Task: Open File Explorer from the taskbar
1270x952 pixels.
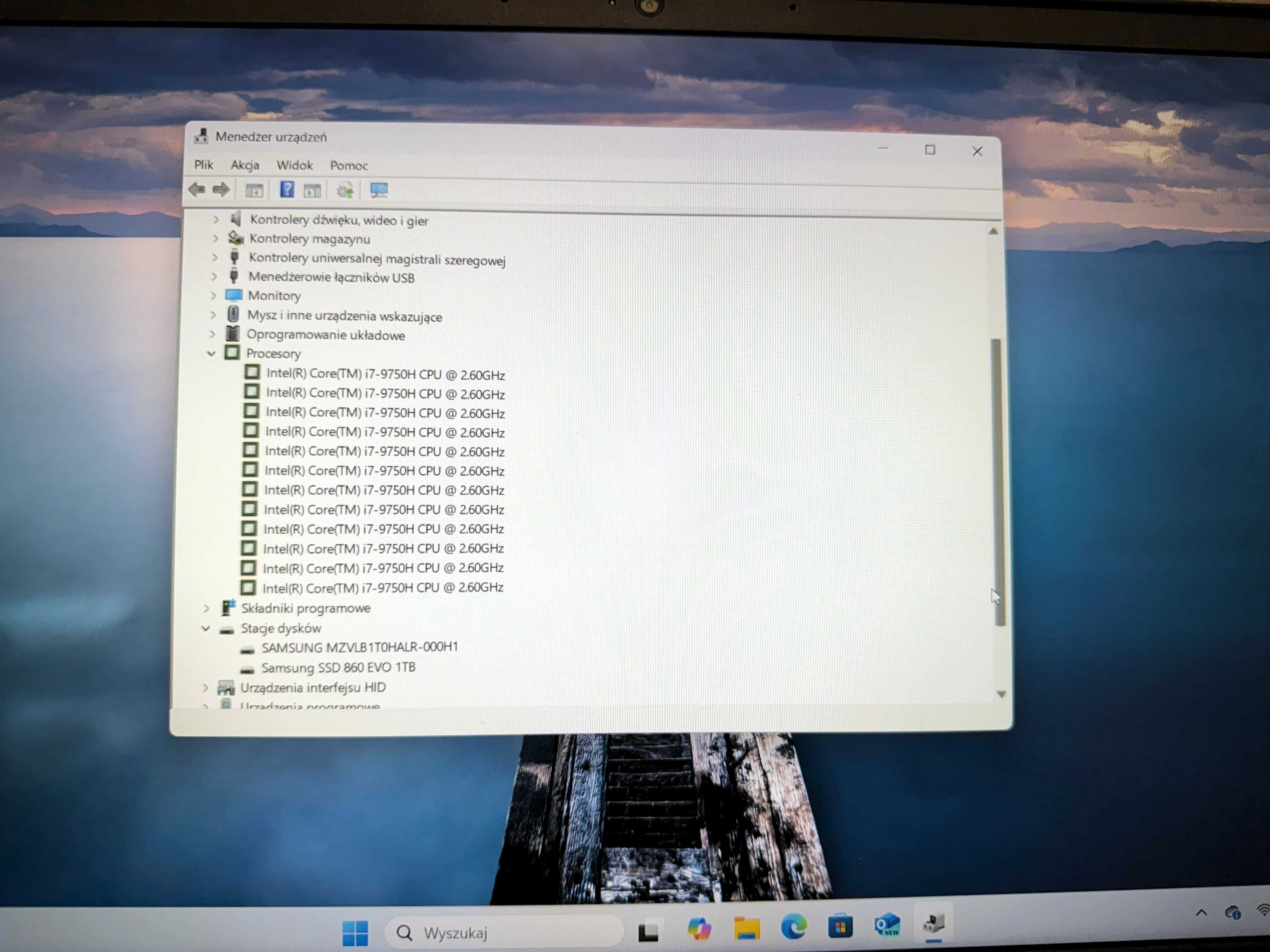Action: click(x=747, y=927)
